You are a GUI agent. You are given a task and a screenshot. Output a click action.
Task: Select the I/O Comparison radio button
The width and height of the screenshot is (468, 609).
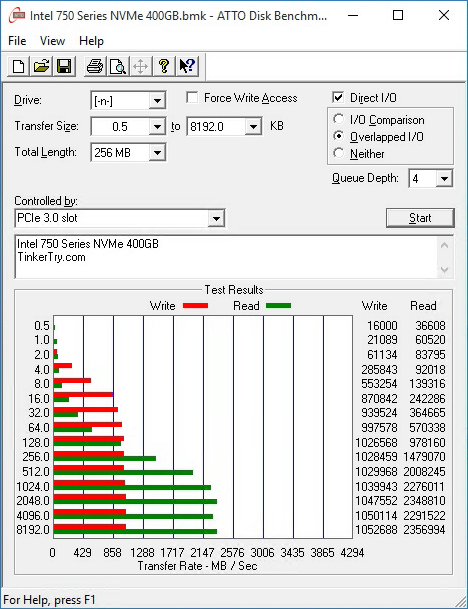338,119
